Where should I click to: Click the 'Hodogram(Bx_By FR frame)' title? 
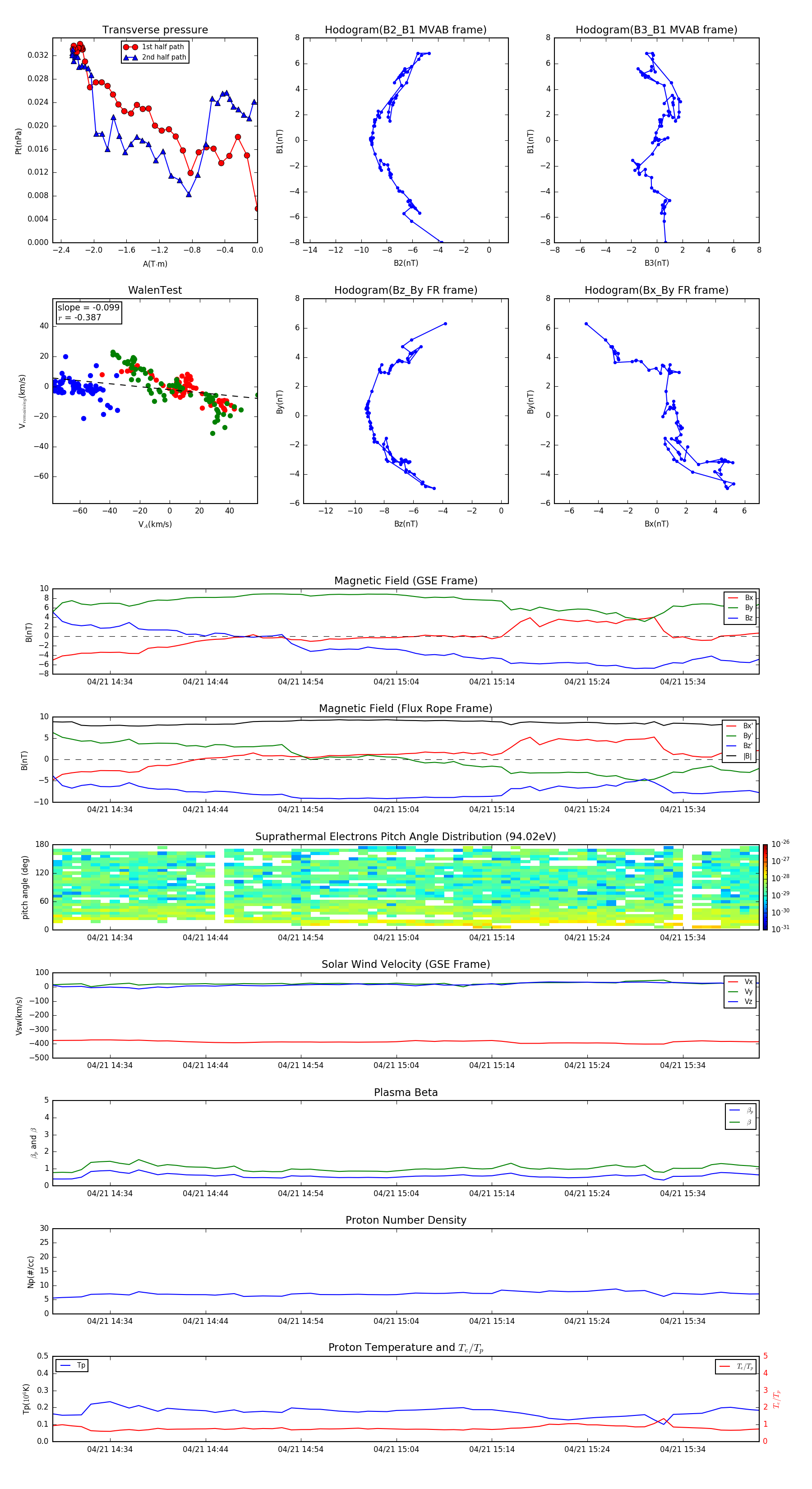pyautogui.click(x=656, y=290)
